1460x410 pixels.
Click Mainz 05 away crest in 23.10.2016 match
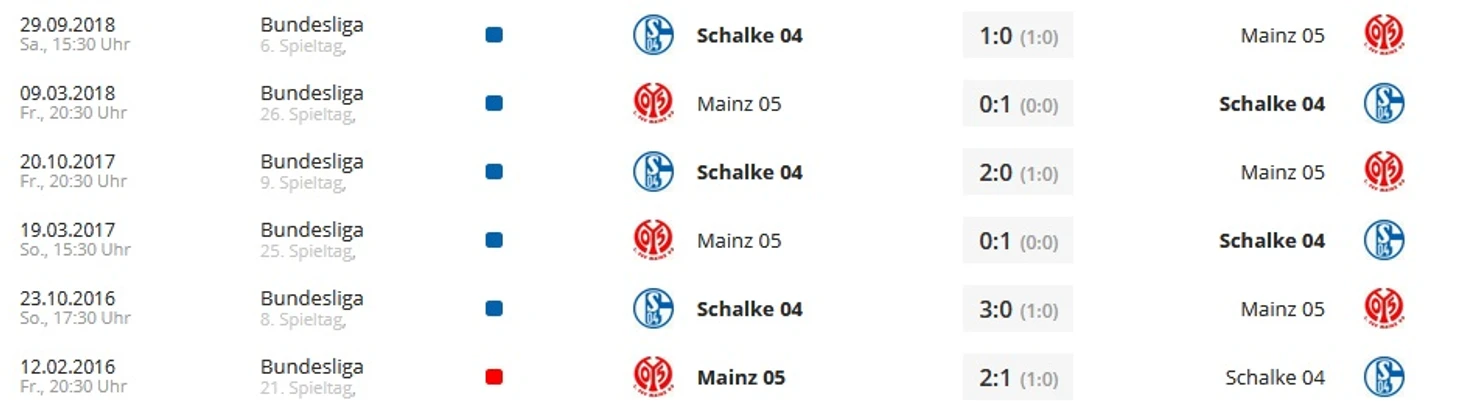tap(1384, 308)
